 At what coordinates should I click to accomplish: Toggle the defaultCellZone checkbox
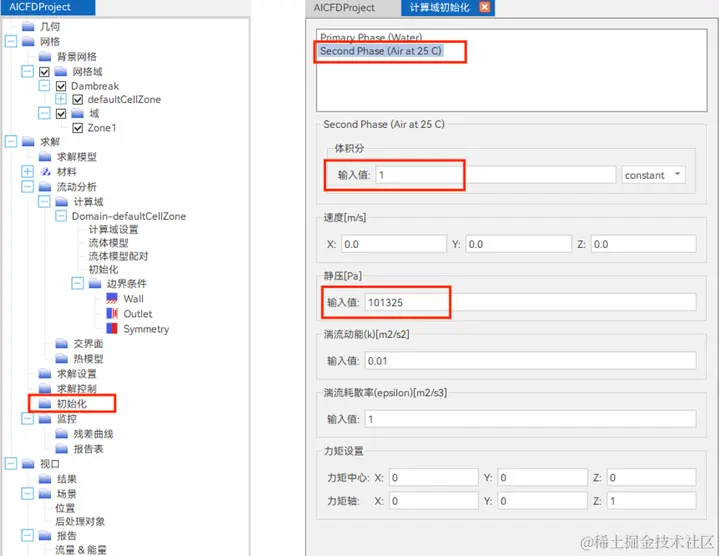[78, 99]
